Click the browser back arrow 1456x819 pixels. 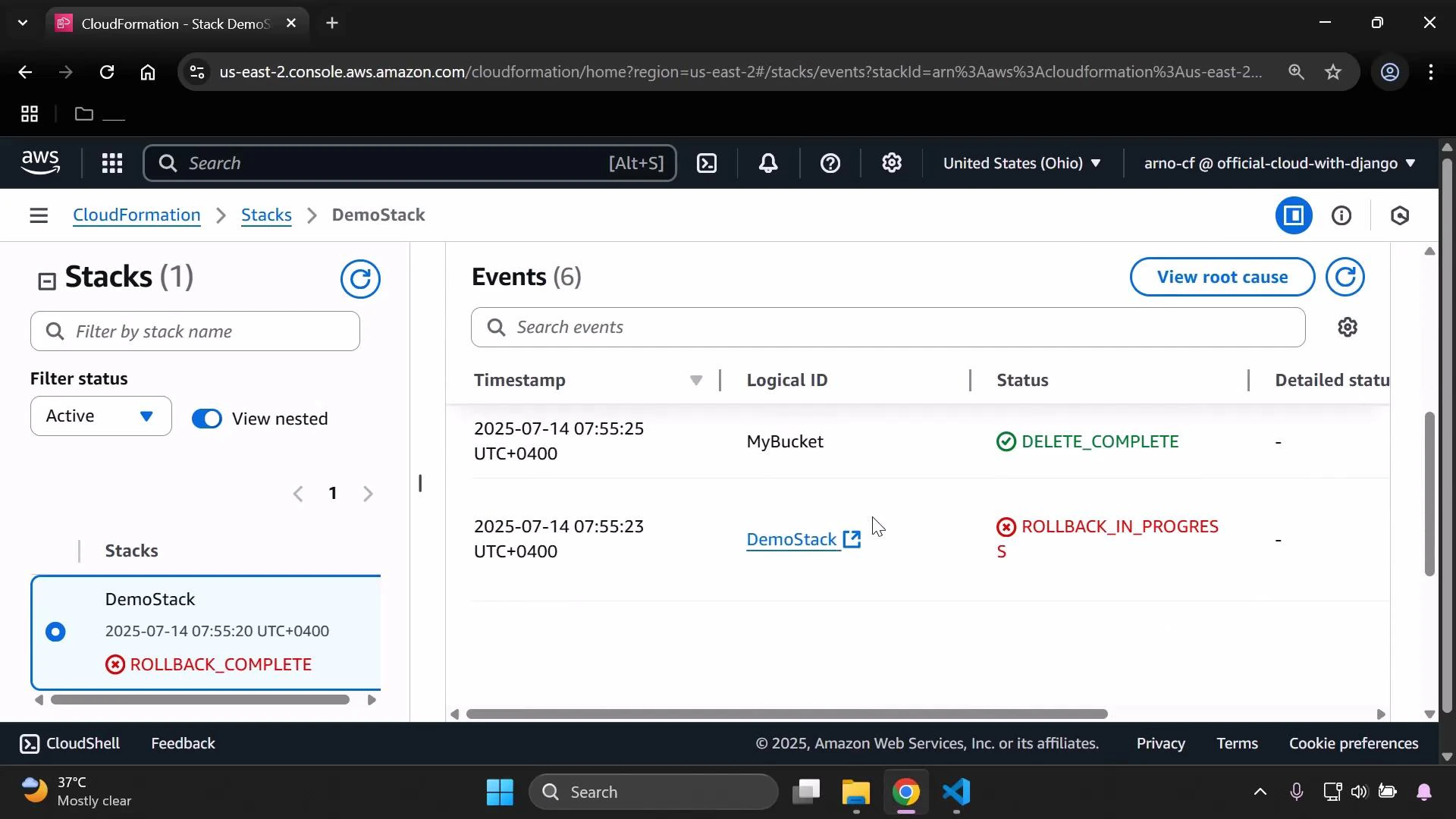[25, 72]
